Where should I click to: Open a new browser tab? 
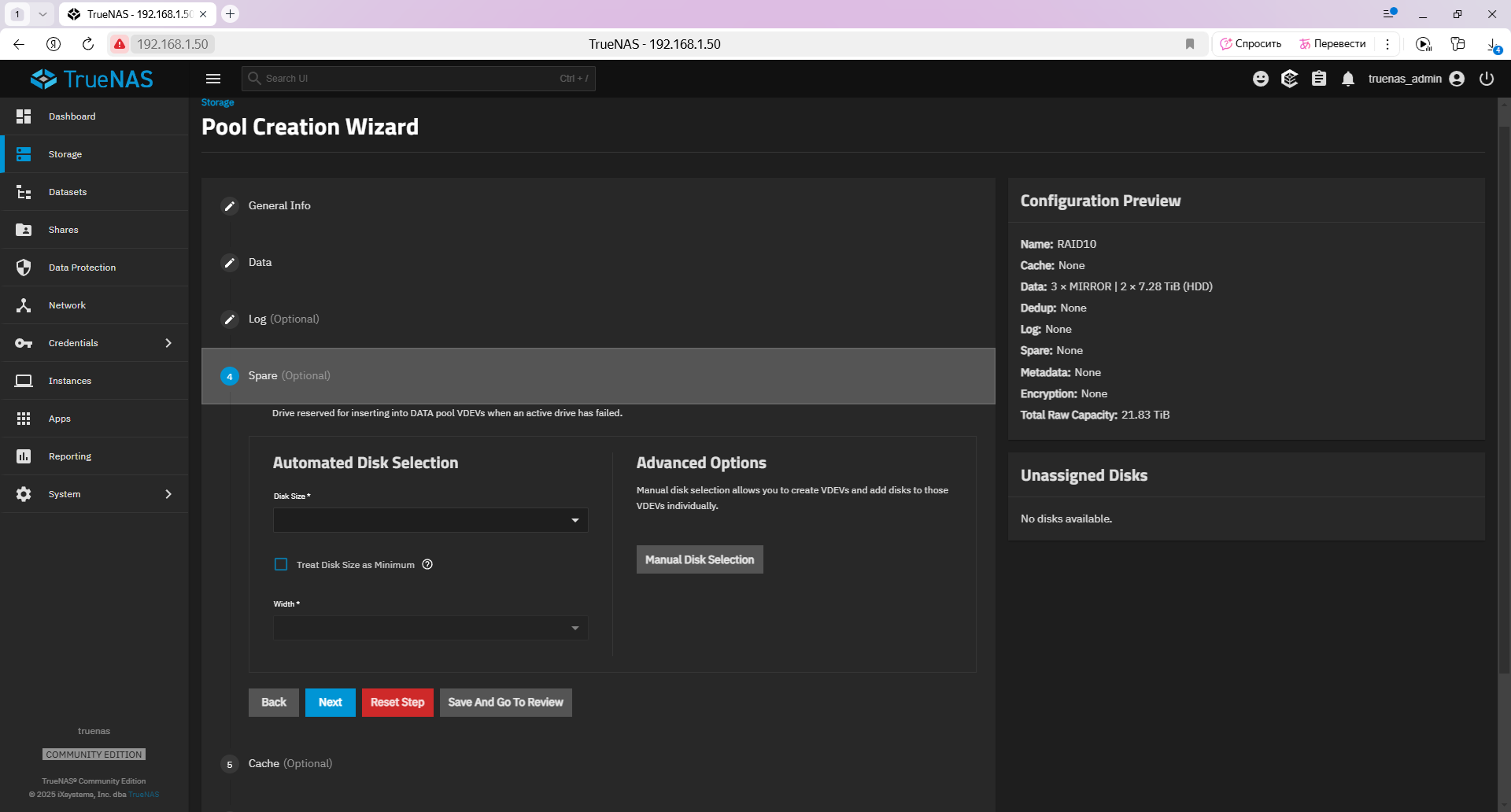tap(230, 14)
